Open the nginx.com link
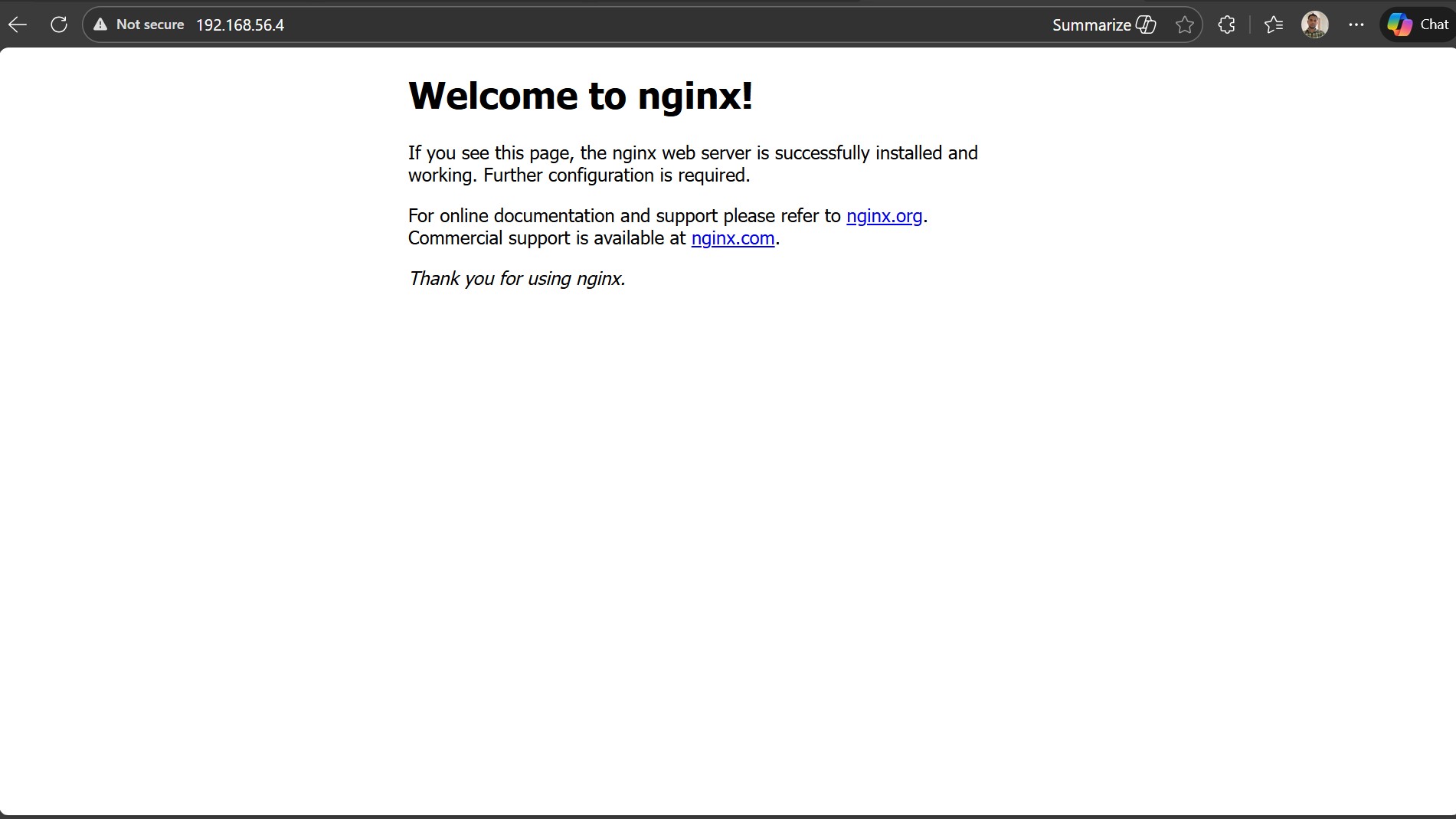1456x819 pixels. [x=733, y=238]
